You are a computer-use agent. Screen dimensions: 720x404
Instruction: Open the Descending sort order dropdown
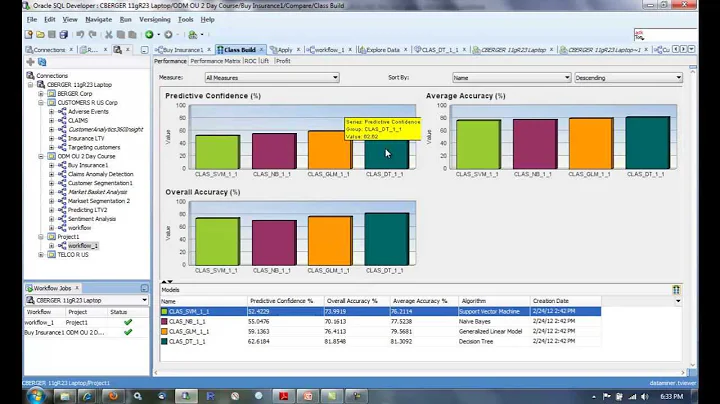pyautogui.click(x=628, y=78)
